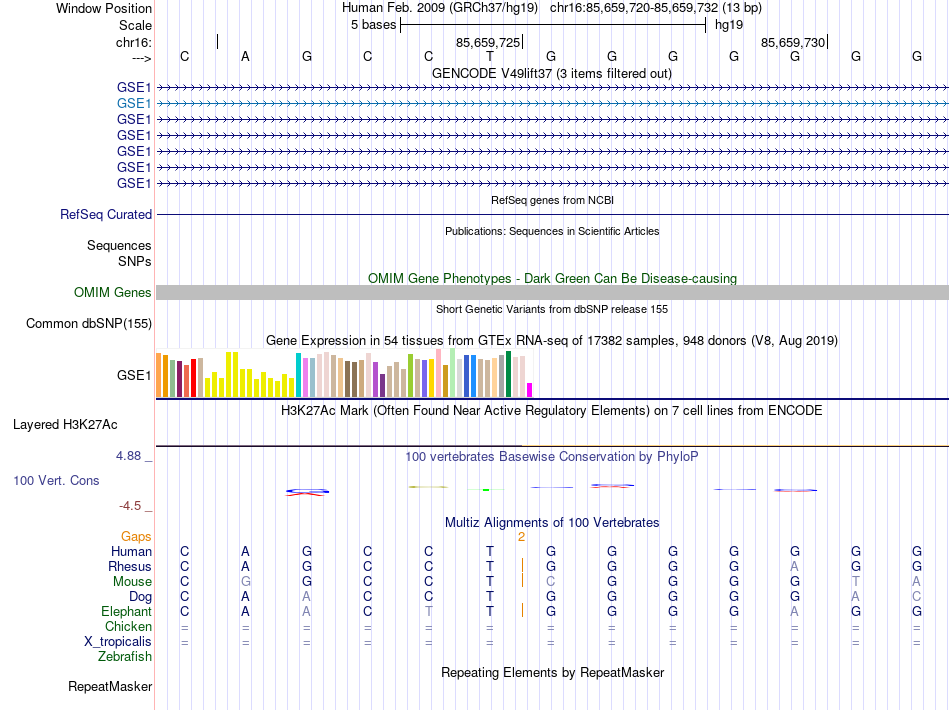The height and width of the screenshot is (710, 950).
Task: Click the gray OMIM Genes bar
Action: coord(552,292)
